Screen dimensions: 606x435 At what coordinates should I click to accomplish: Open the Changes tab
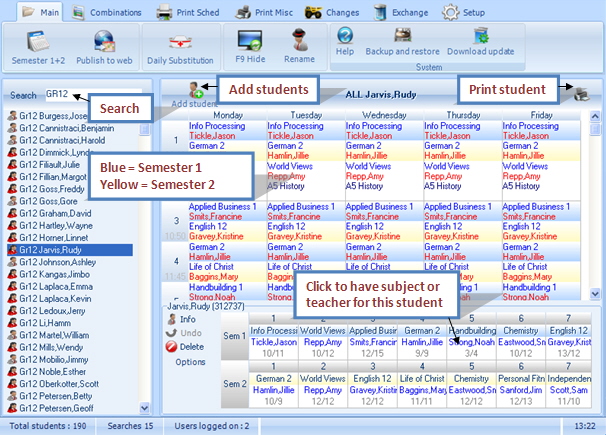332,12
